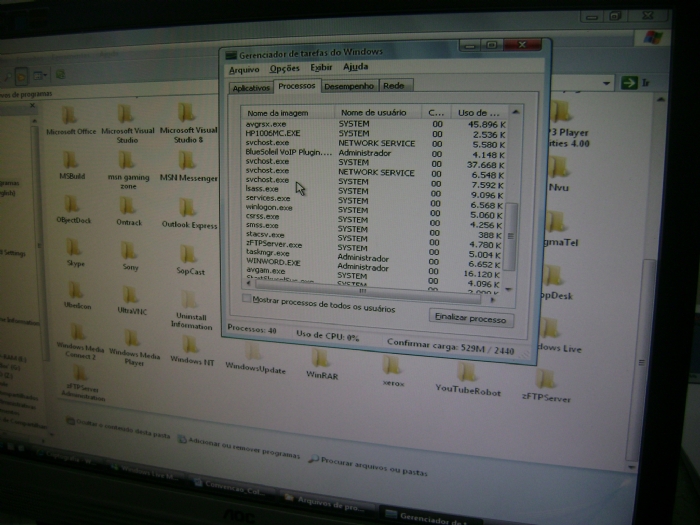Click the process list horizontal scrollbar
This screenshot has width=700, height=525.
coord(370,292)
